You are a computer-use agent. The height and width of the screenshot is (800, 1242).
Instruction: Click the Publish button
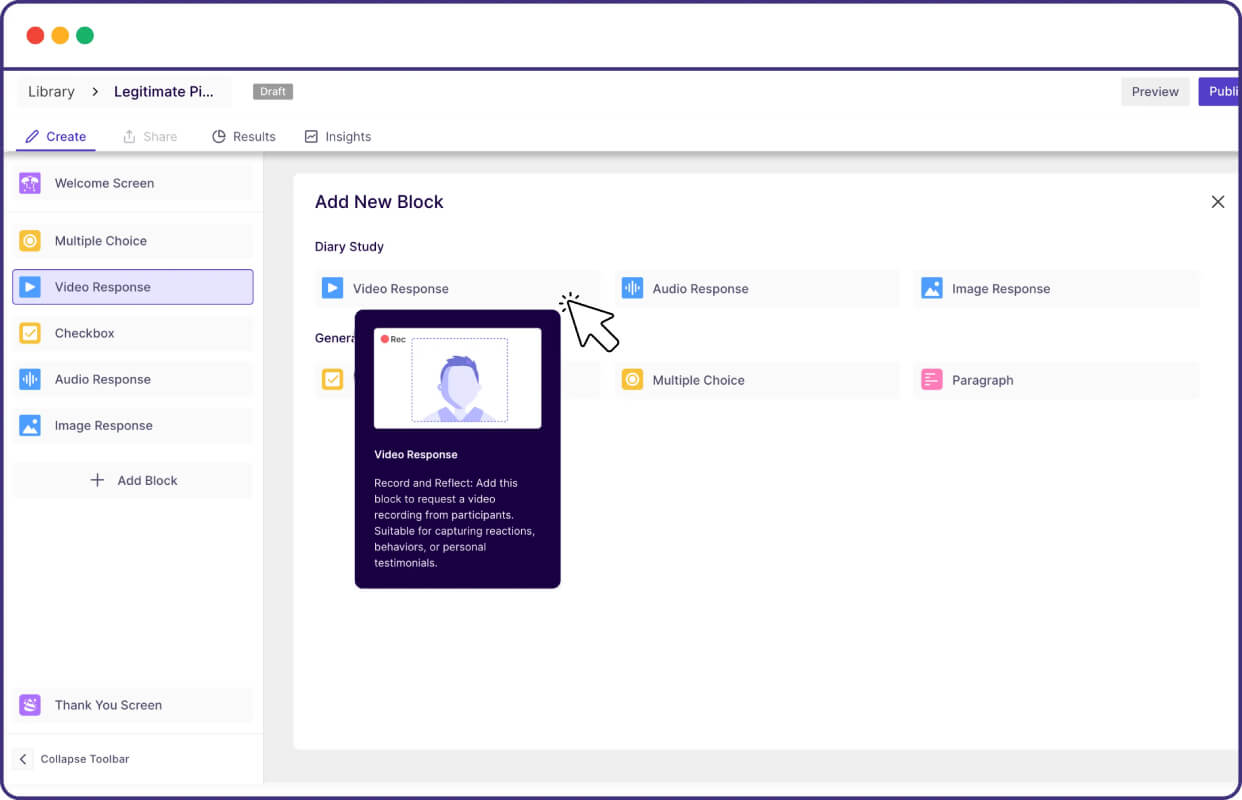[x=1220, y=91]
